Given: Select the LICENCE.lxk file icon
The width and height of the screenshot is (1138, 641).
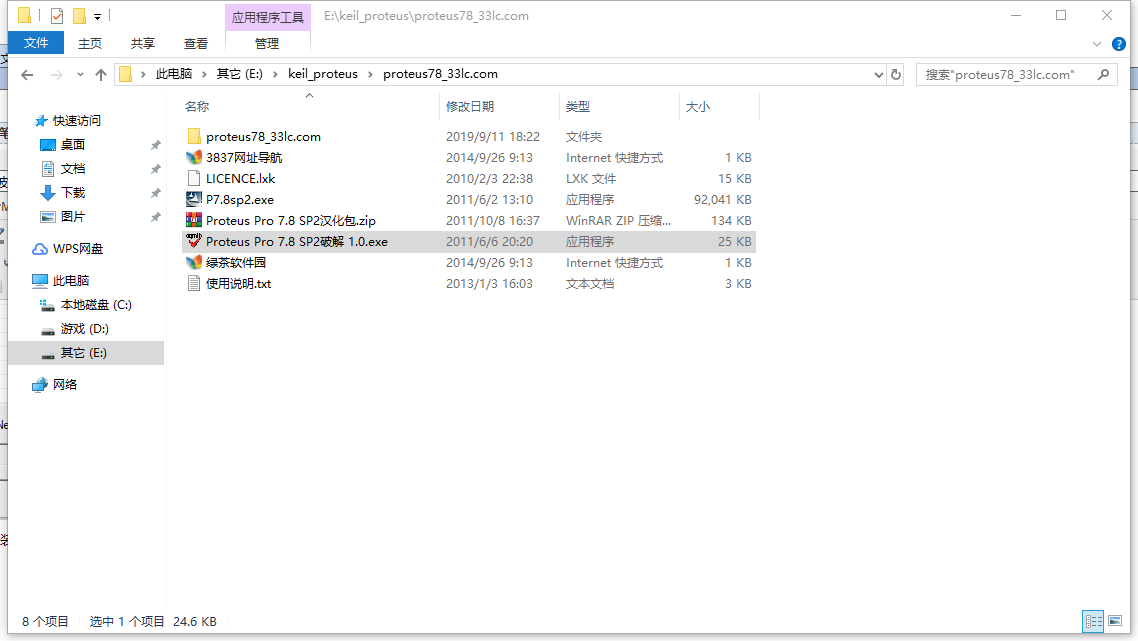Looking at the screenshot, I should click(194, 179).
